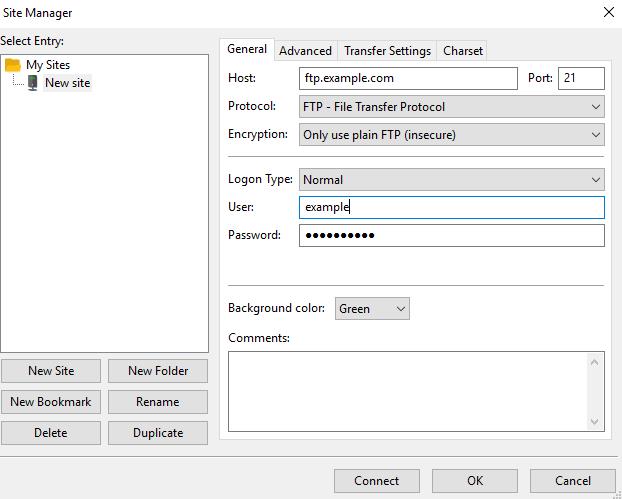Create a folder with New Folder
This screenshot has width=622, height=499.
click(x=158, y=371)
